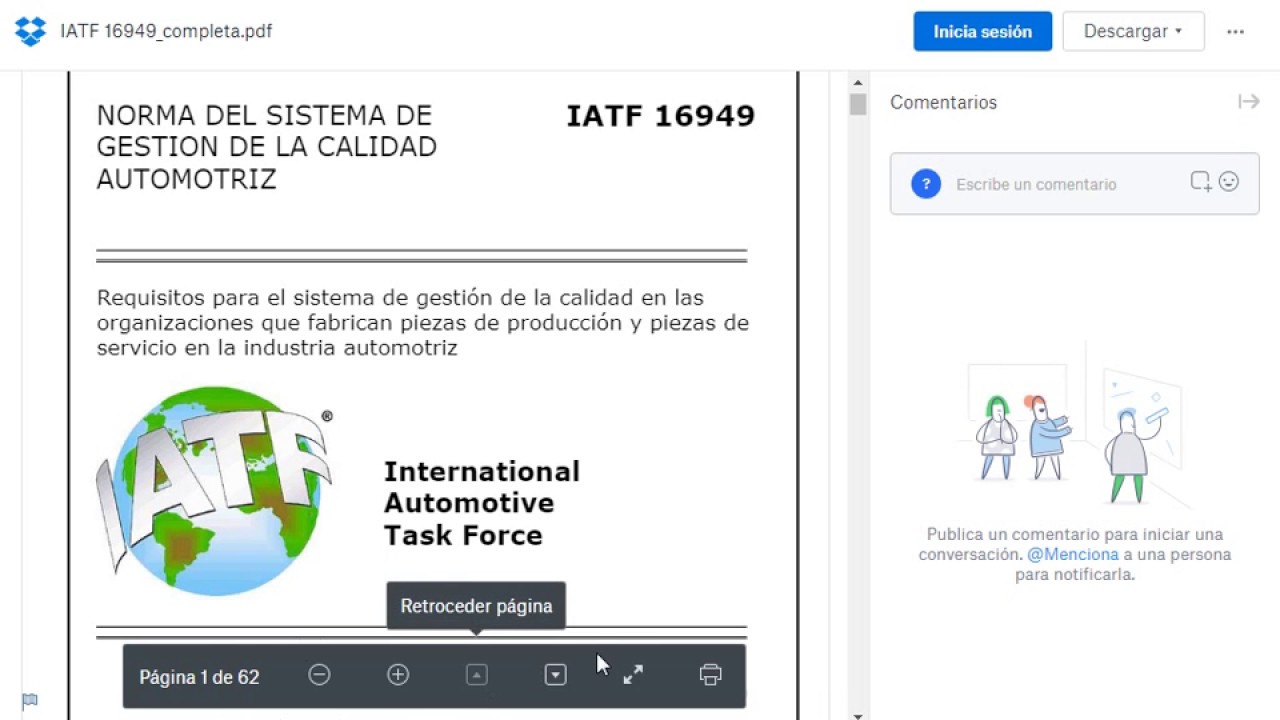This screenshot has height=720, width=1280.
Task: Open the three-dot more options menu
Action: click(x=1236, y=31)
